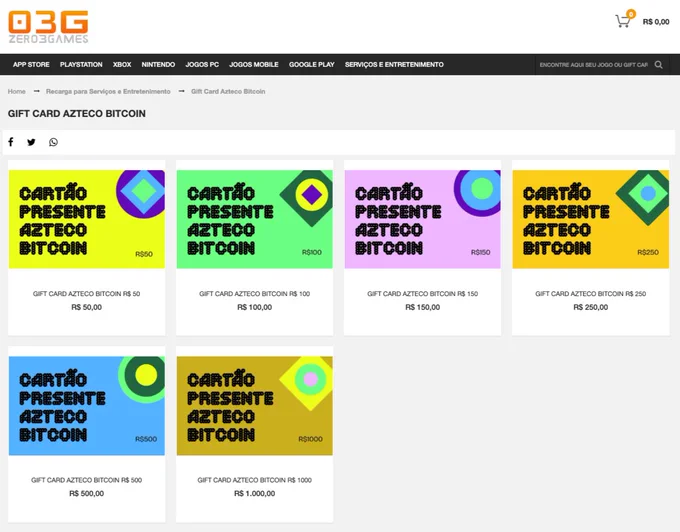Open the Nintendo menu
The image size is (680, 532).
(158, 65)
